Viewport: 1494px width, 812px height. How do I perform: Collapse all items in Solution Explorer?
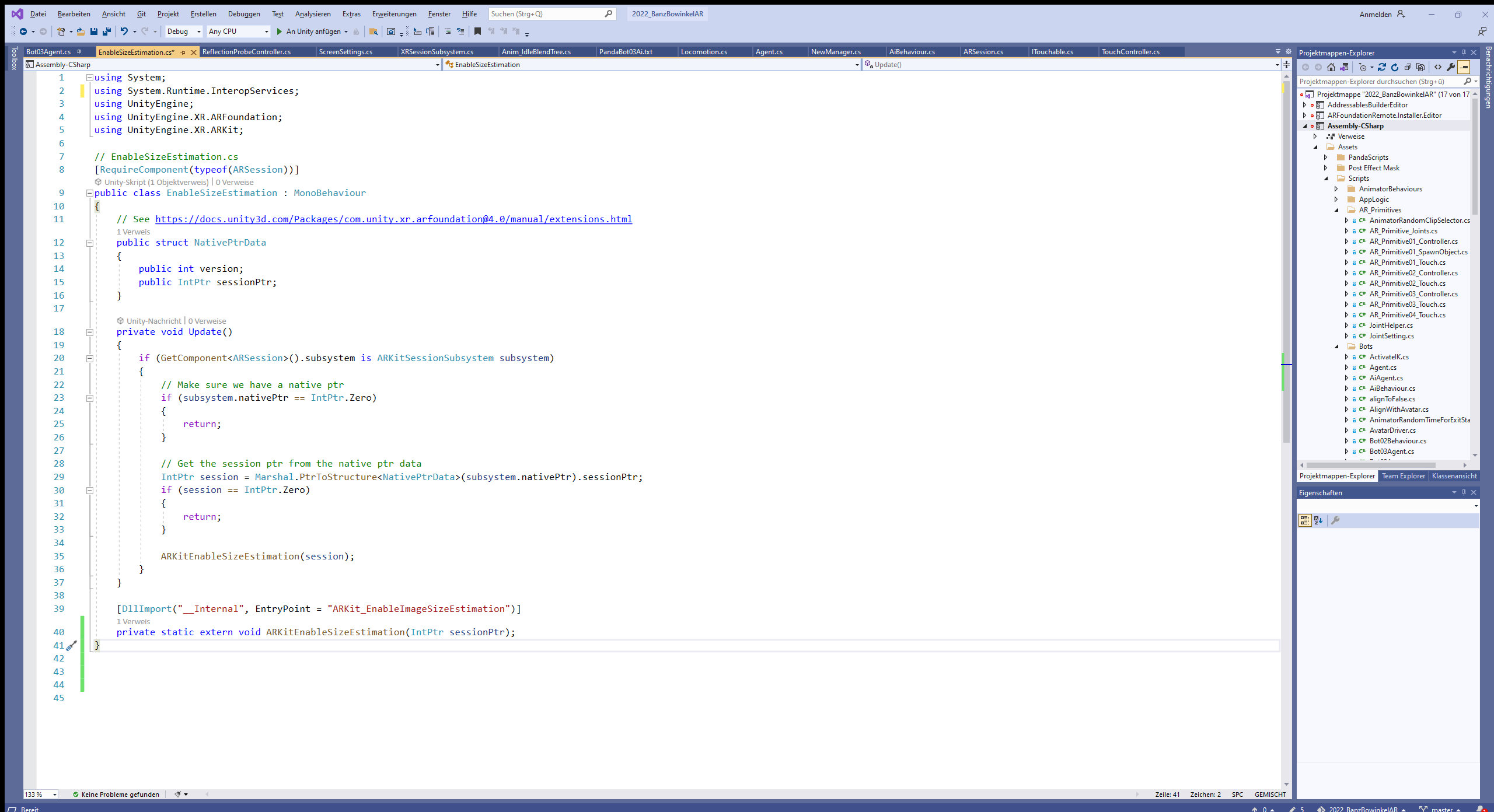pyautogui.click(x=1408, y=67)
